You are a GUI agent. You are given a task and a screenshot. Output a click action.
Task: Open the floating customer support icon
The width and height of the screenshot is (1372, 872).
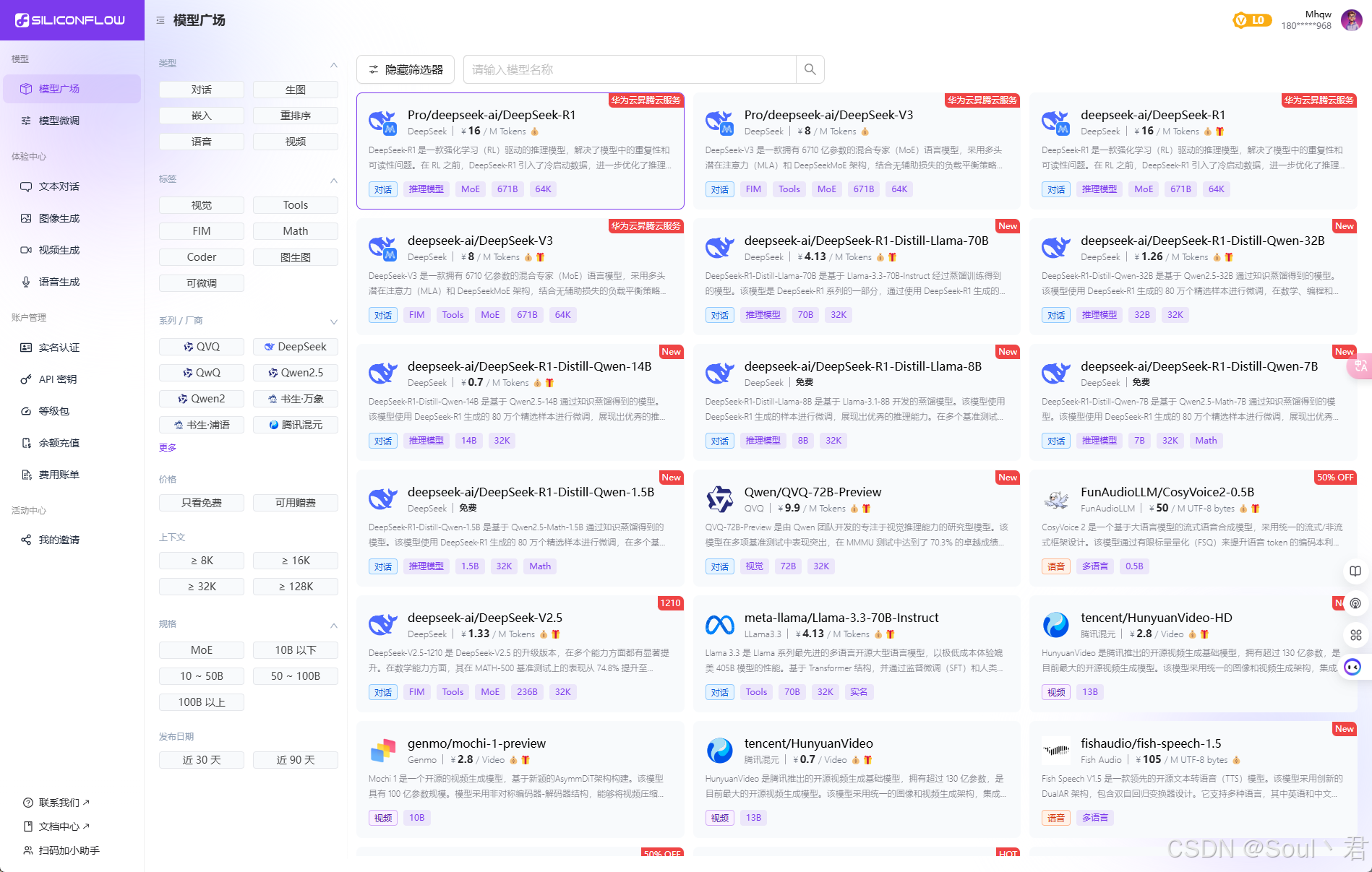coord(1355,603)
